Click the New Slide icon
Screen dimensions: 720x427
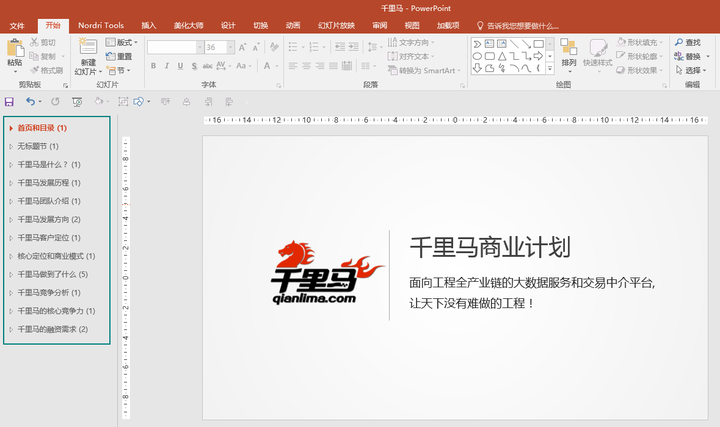pyautogui.click(x=88, y=47)
